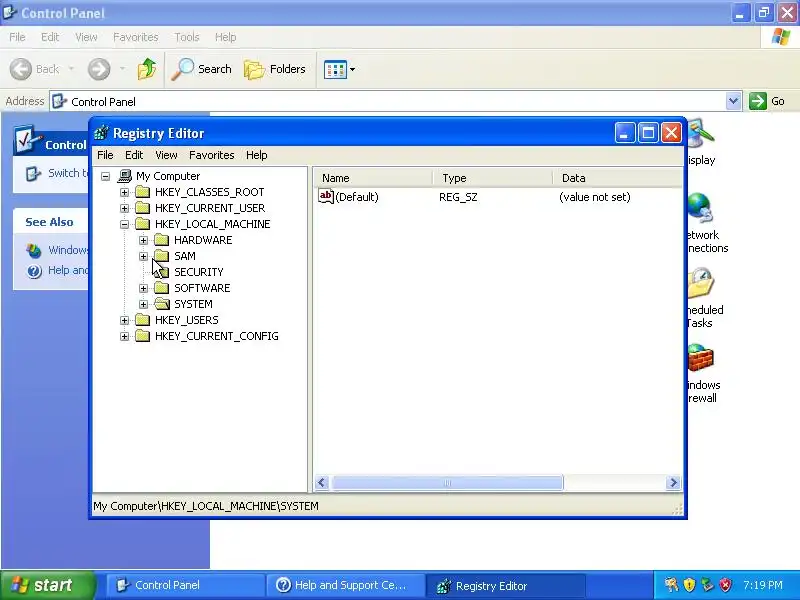
Task: Click the (value not set) data cell
Action: [595, 197]
